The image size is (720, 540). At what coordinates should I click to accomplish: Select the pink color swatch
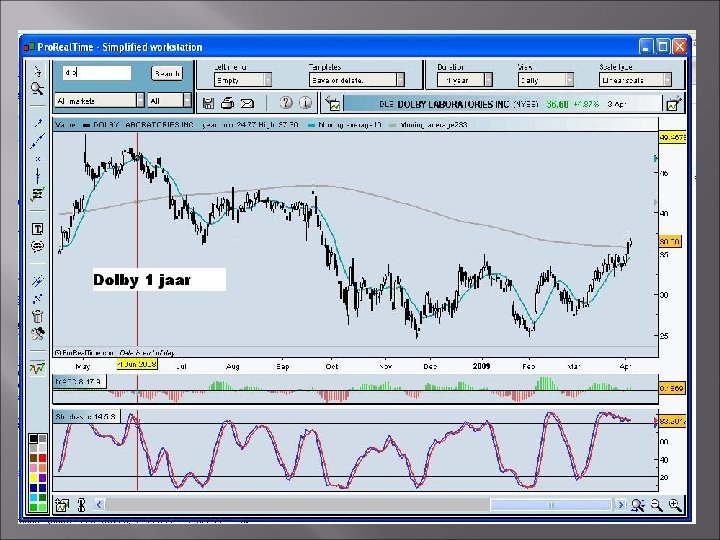[x=34, y=468]
